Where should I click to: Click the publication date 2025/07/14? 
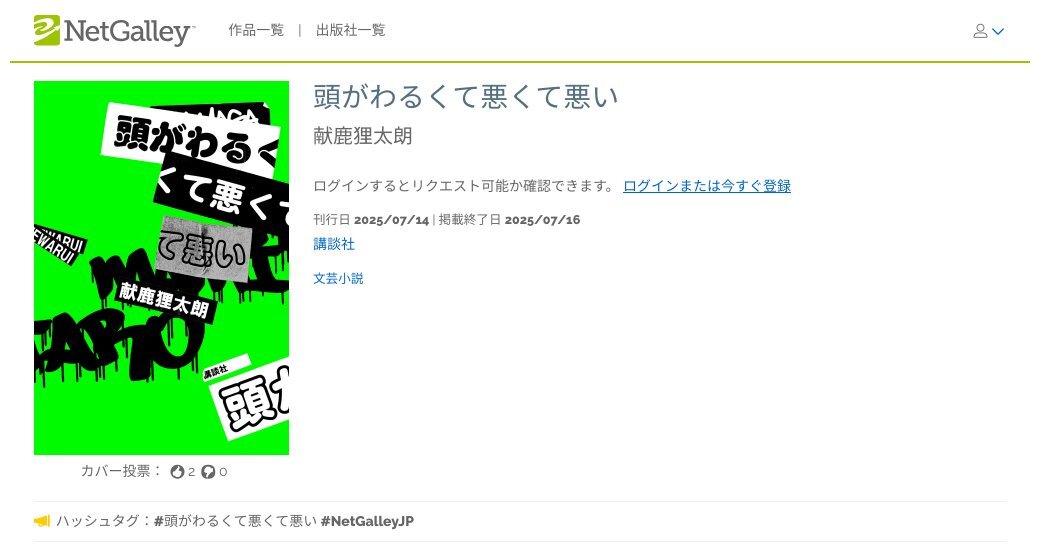pos(391,220)
